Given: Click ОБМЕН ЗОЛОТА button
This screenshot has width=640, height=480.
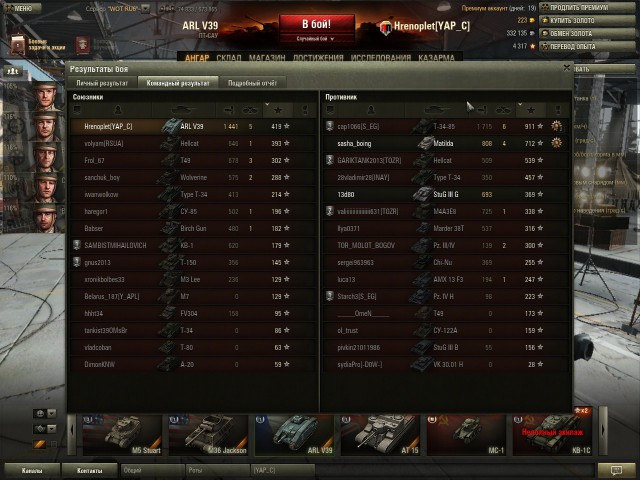Looking at the screenshot, I should coord(587,33).
